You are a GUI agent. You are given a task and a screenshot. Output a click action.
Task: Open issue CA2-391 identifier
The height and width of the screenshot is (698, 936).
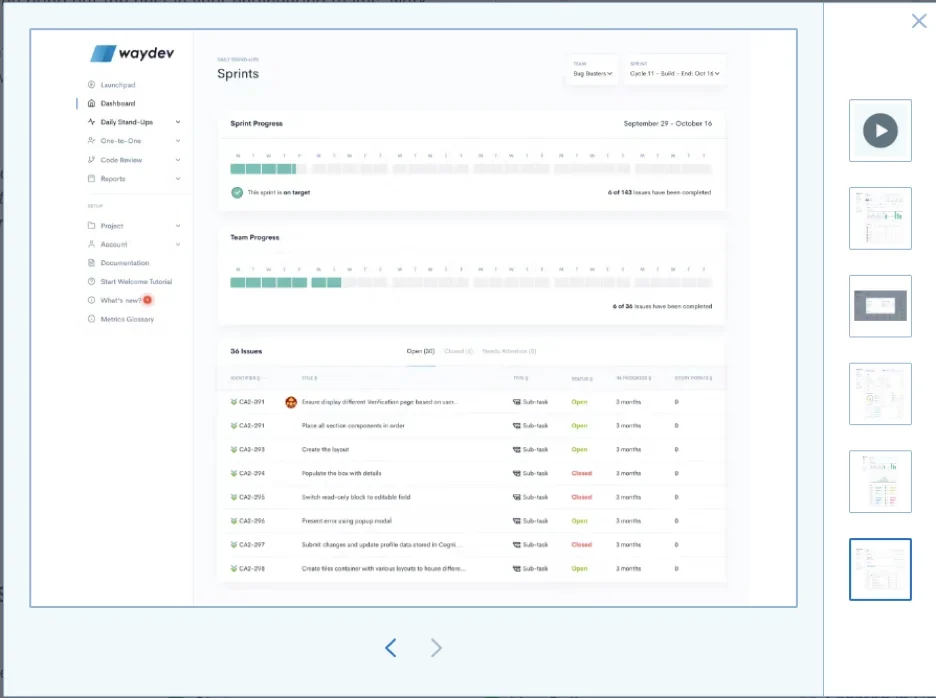(x=251, y=402)
